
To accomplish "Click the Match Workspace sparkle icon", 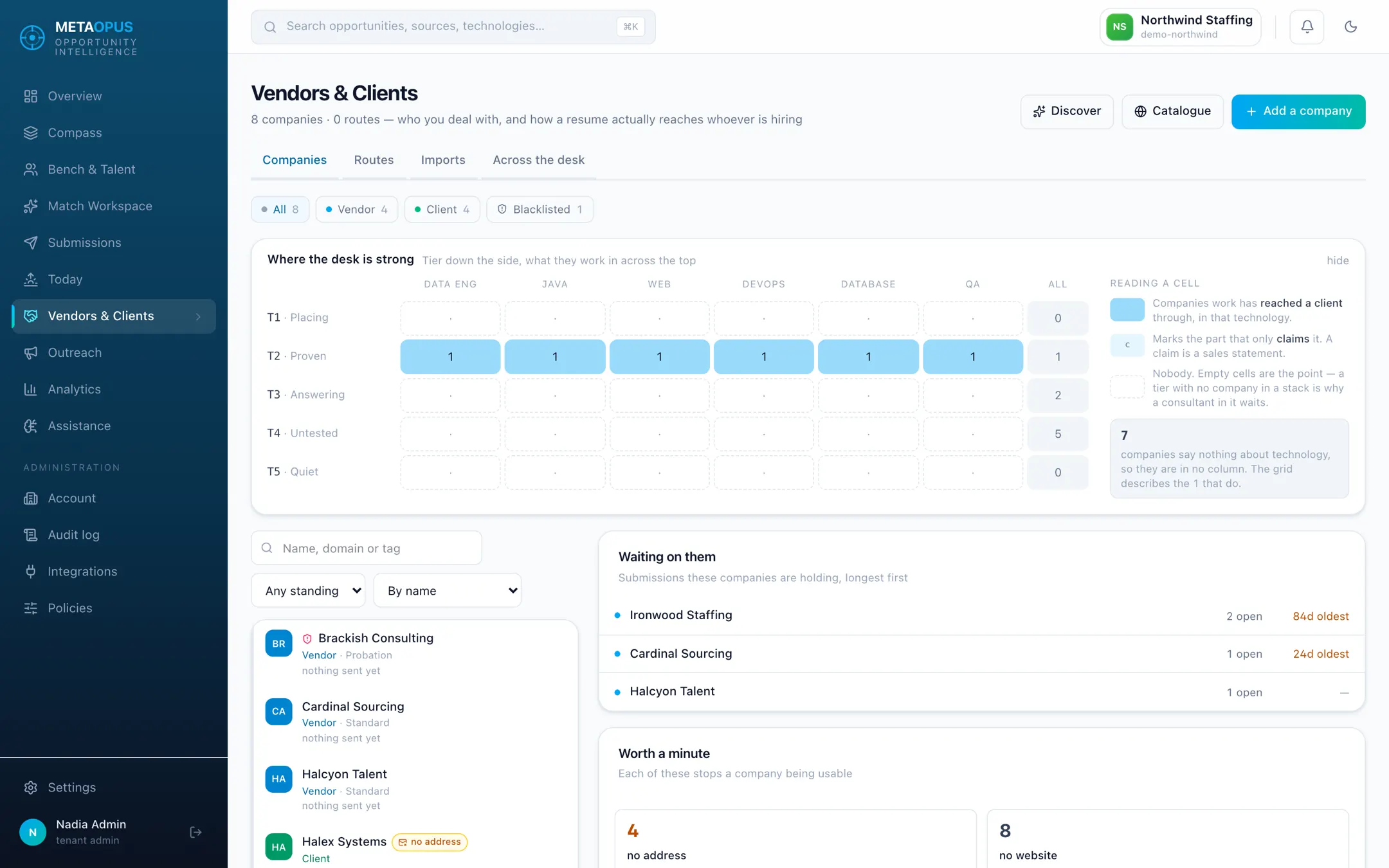I will pyautogui.click(x=31, y=206).
